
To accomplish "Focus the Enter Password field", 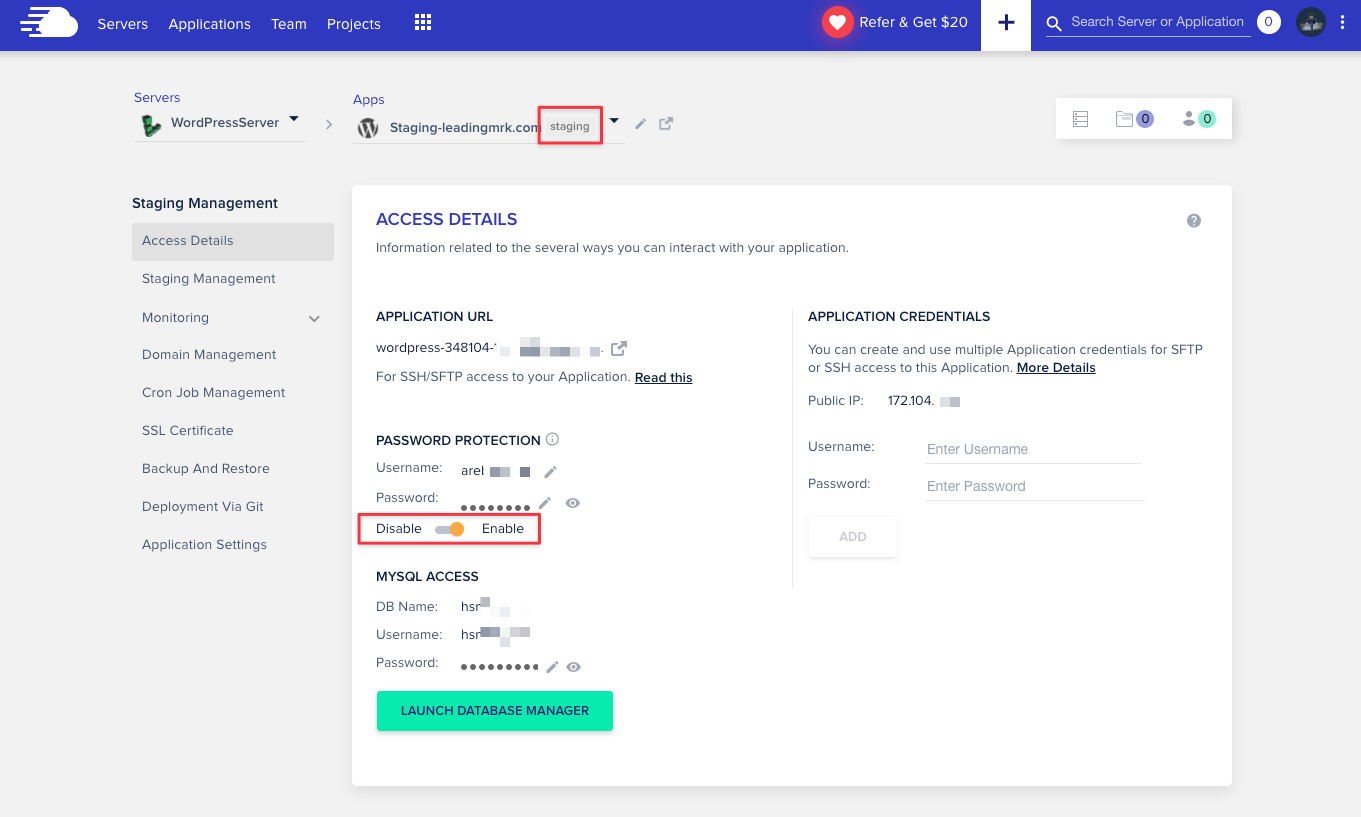I will (1034, 486).
